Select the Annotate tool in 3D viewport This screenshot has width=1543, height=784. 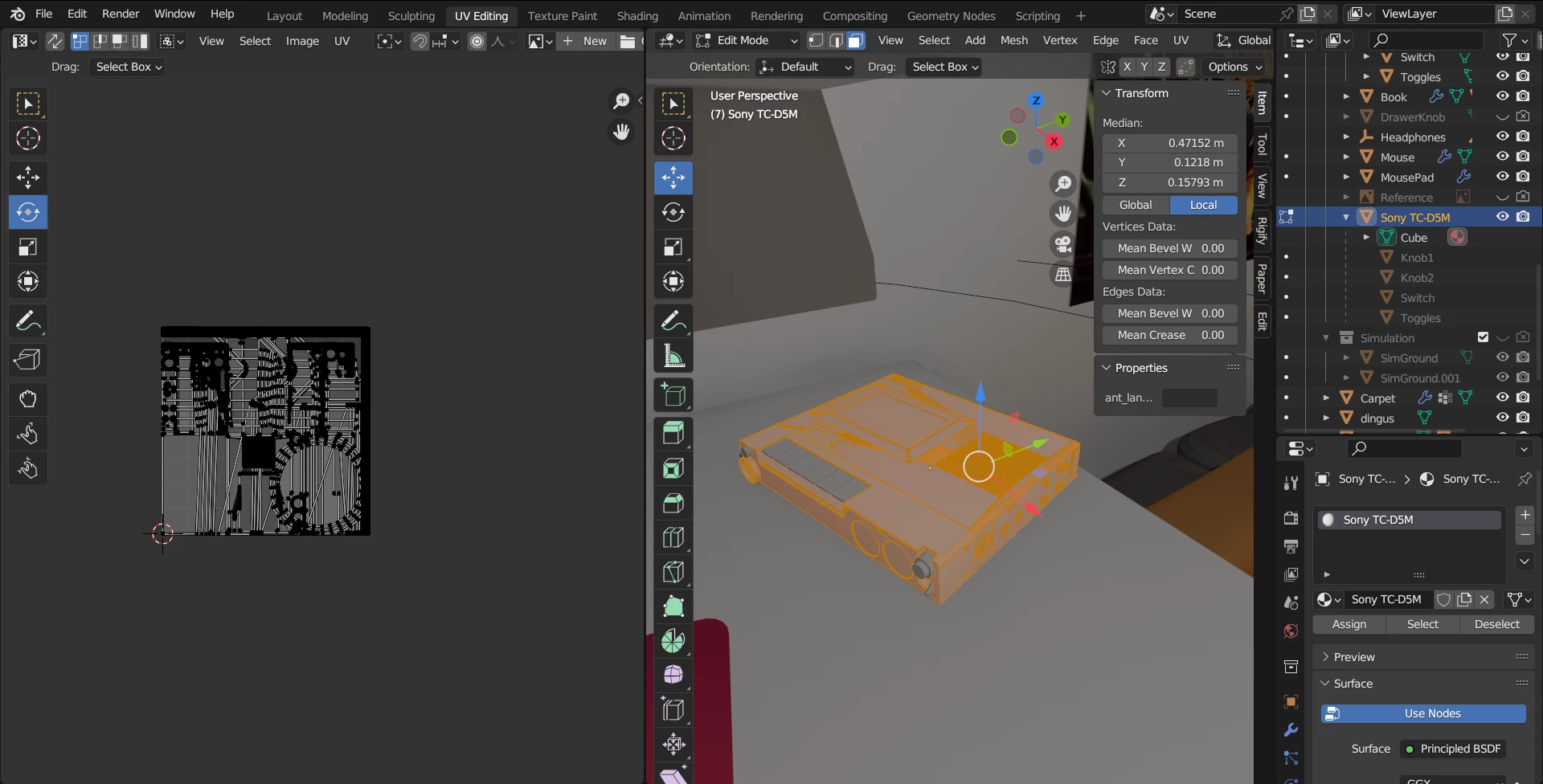(x=673, y=321)
